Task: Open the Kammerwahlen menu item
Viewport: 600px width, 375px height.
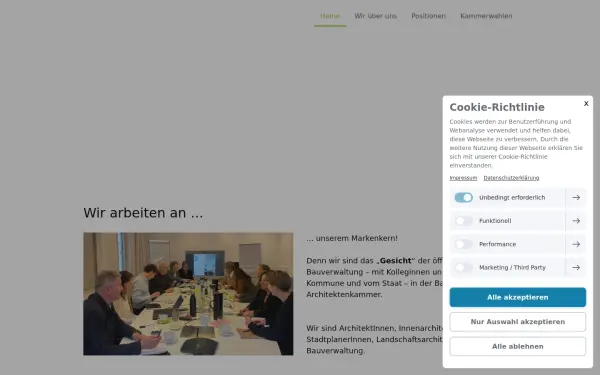Action: pyautogui.click(x=486, y=16)
